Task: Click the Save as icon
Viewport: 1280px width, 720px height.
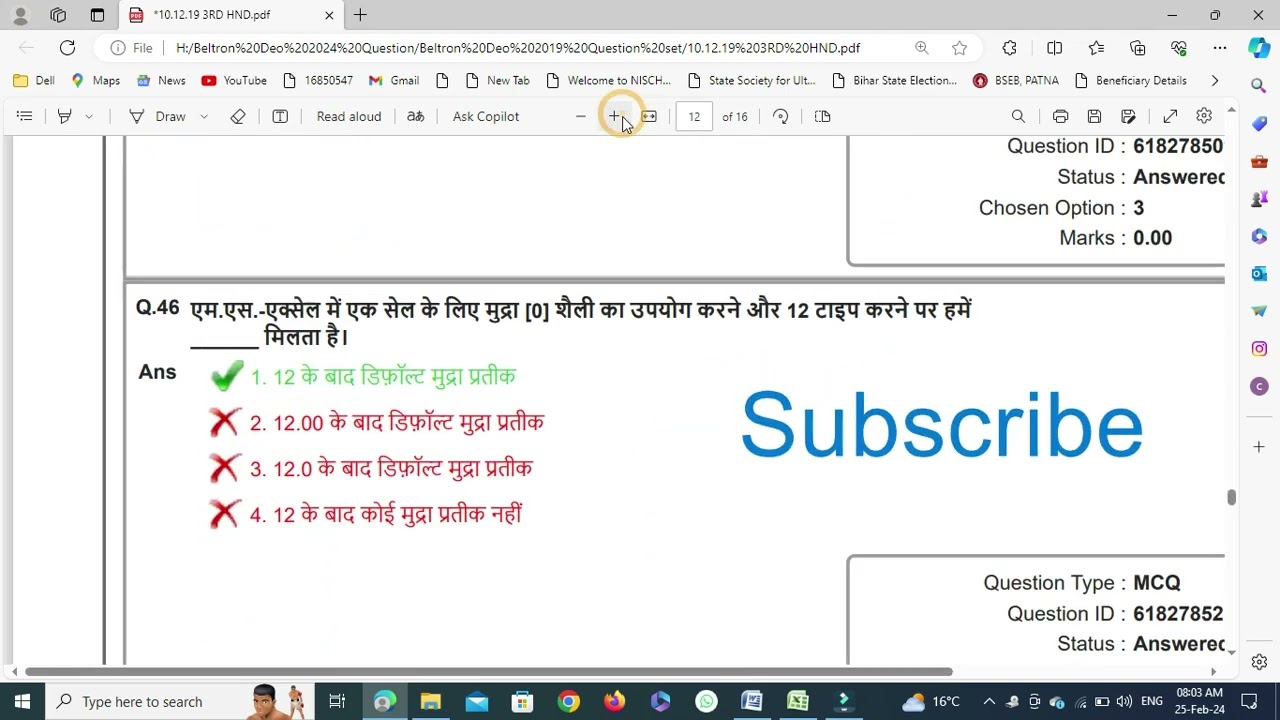Action: coord(1129,116)
